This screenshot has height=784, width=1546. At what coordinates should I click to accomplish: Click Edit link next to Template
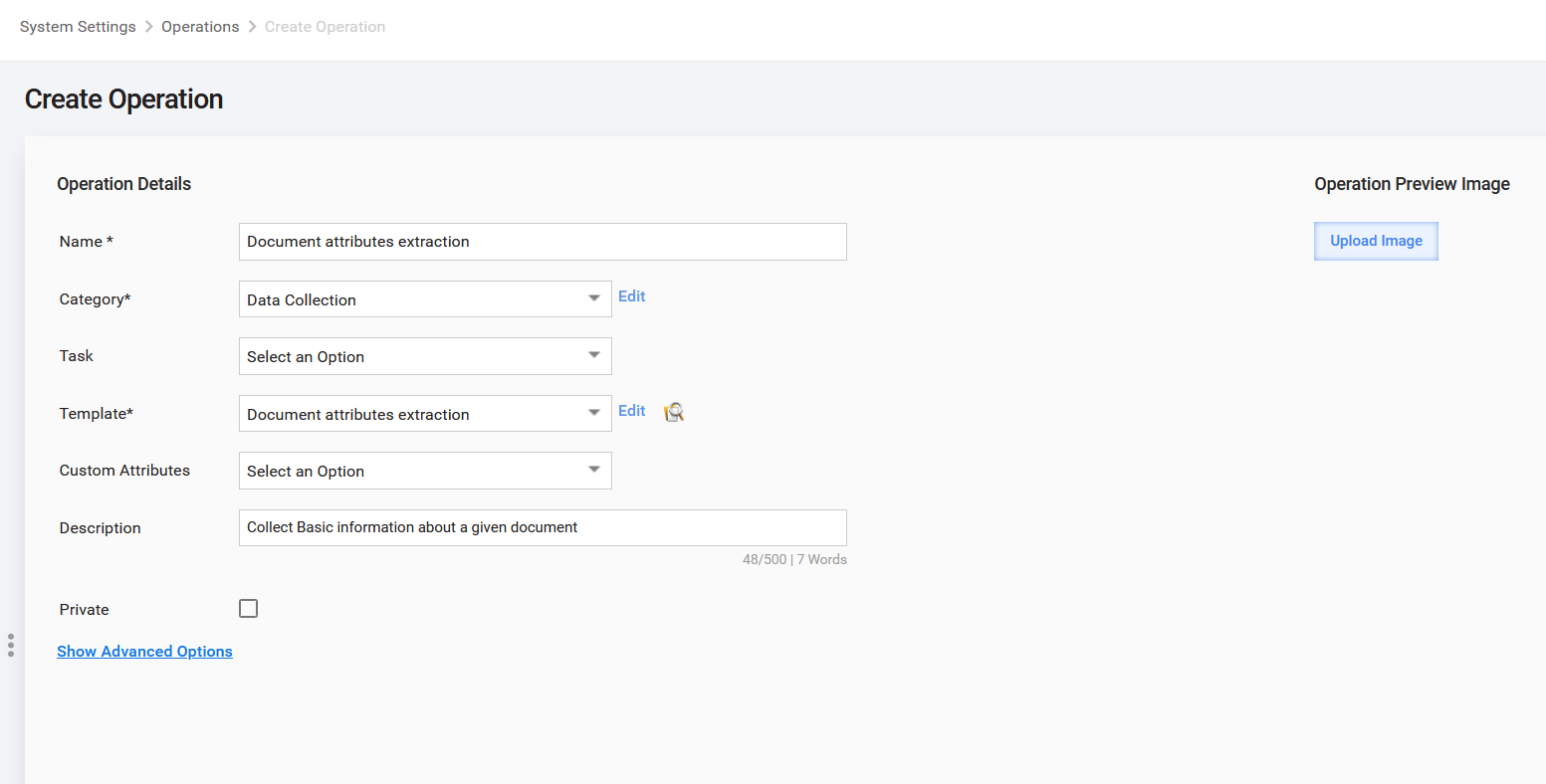632,411
